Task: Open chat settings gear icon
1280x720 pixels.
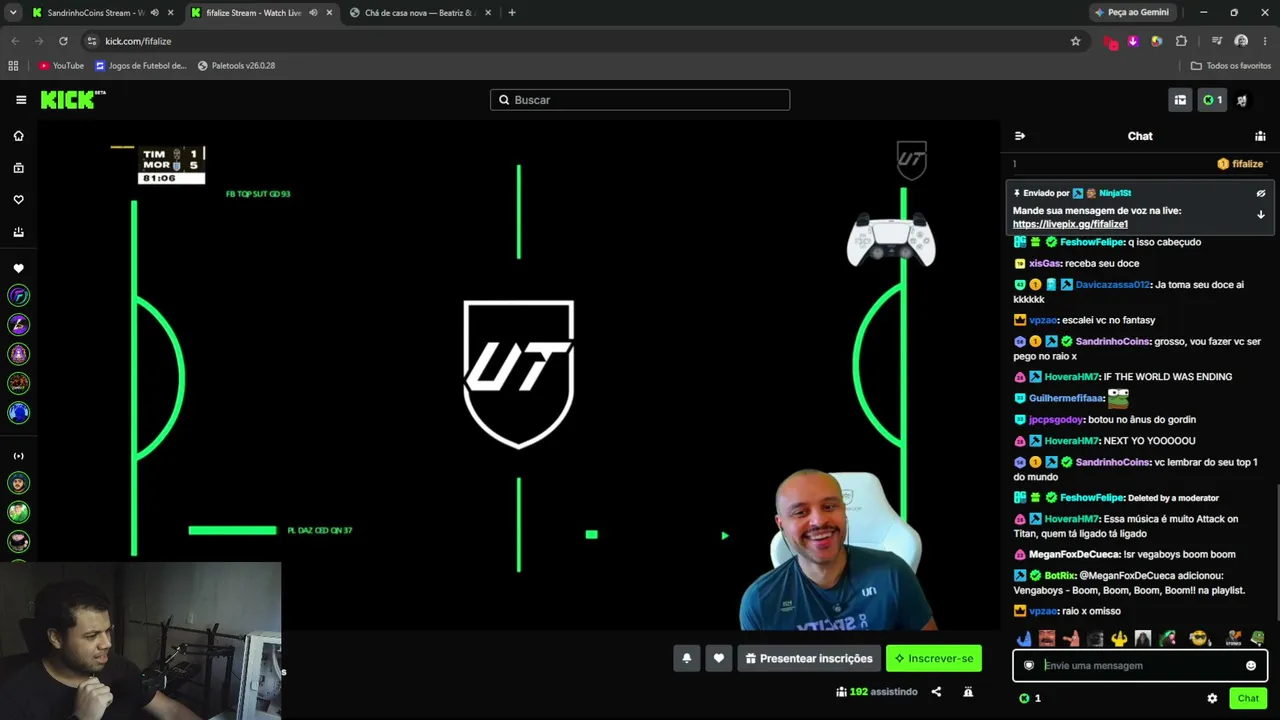Action: (1212, 698)
